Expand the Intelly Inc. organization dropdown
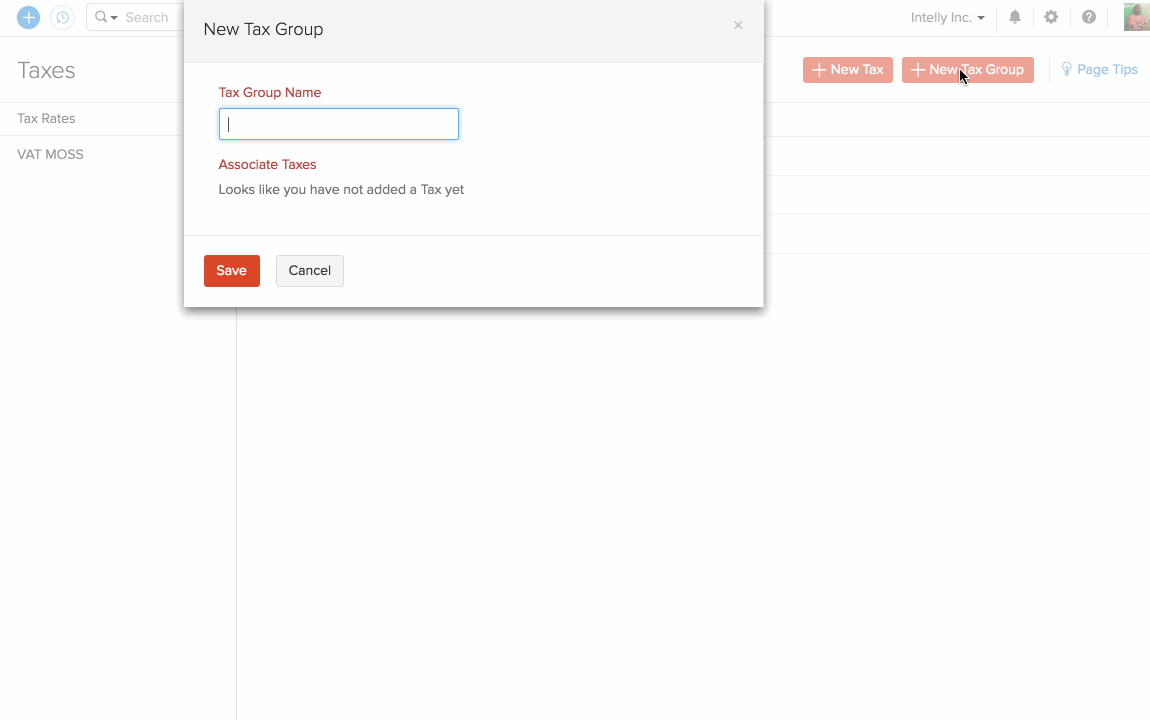The image size is (1150, 720). (947, 17)
